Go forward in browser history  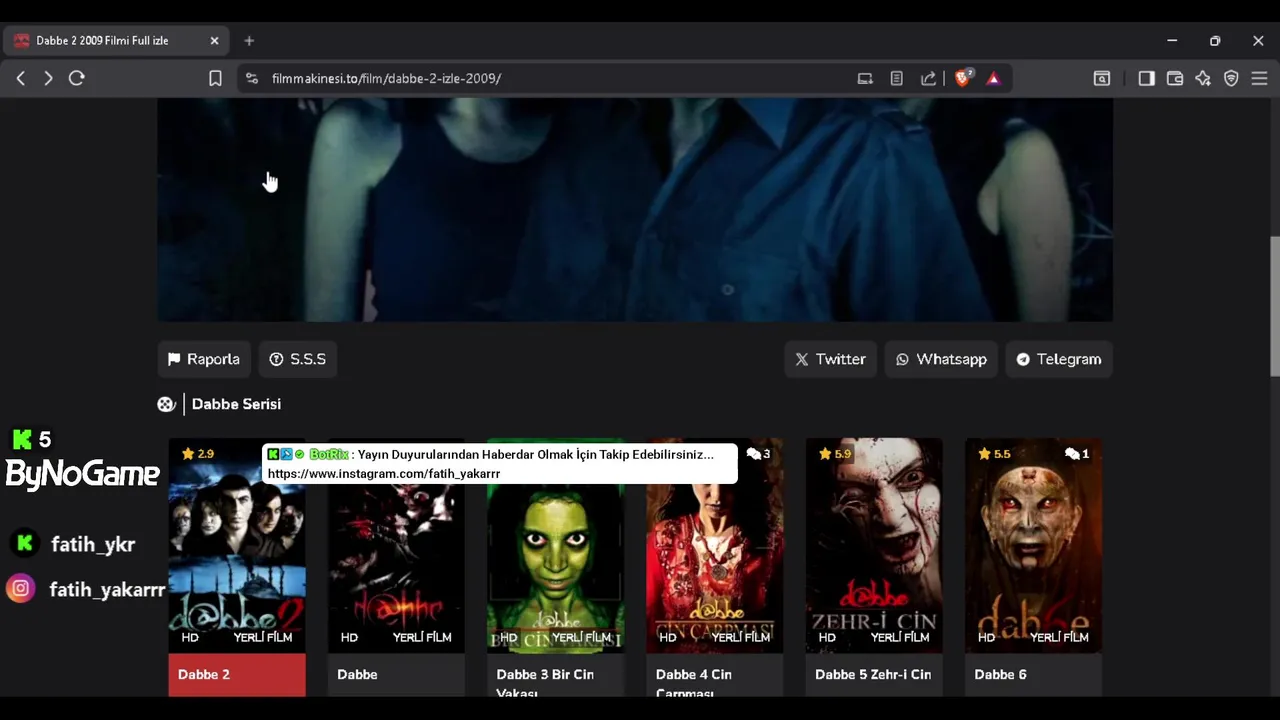click(48, 78)
